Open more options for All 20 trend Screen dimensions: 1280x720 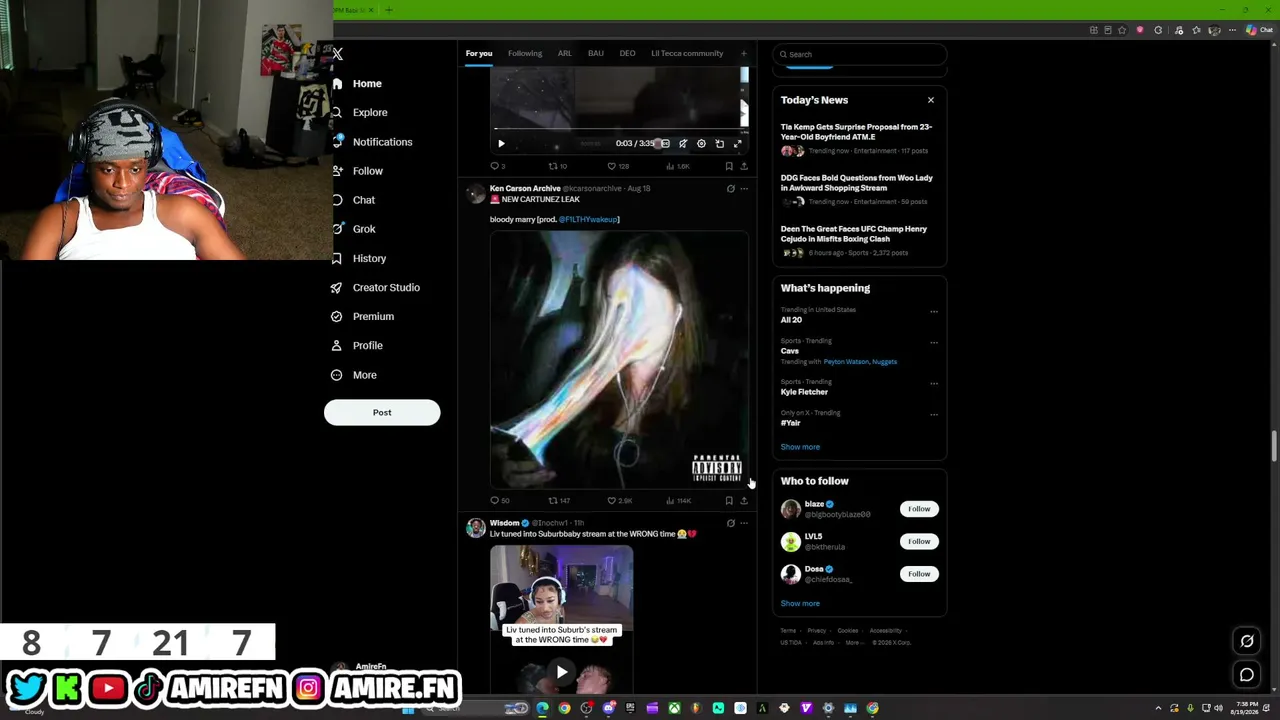tap(934, 311)
